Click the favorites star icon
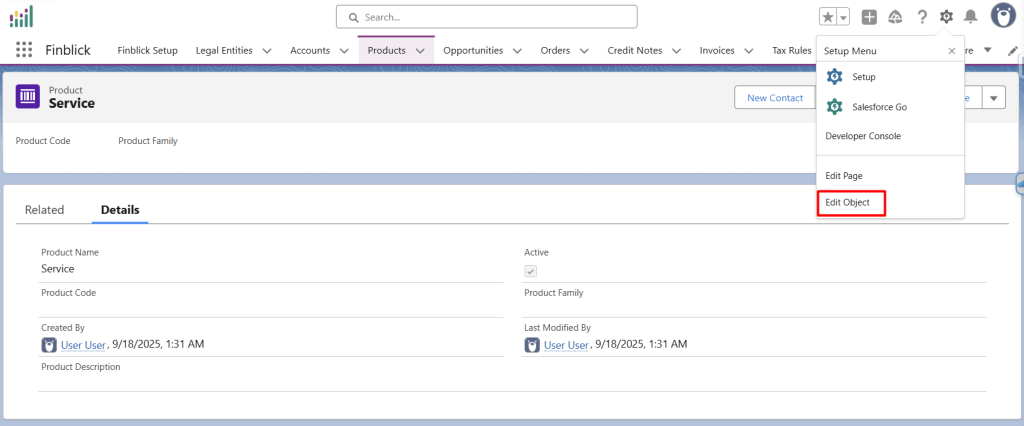 827,17
